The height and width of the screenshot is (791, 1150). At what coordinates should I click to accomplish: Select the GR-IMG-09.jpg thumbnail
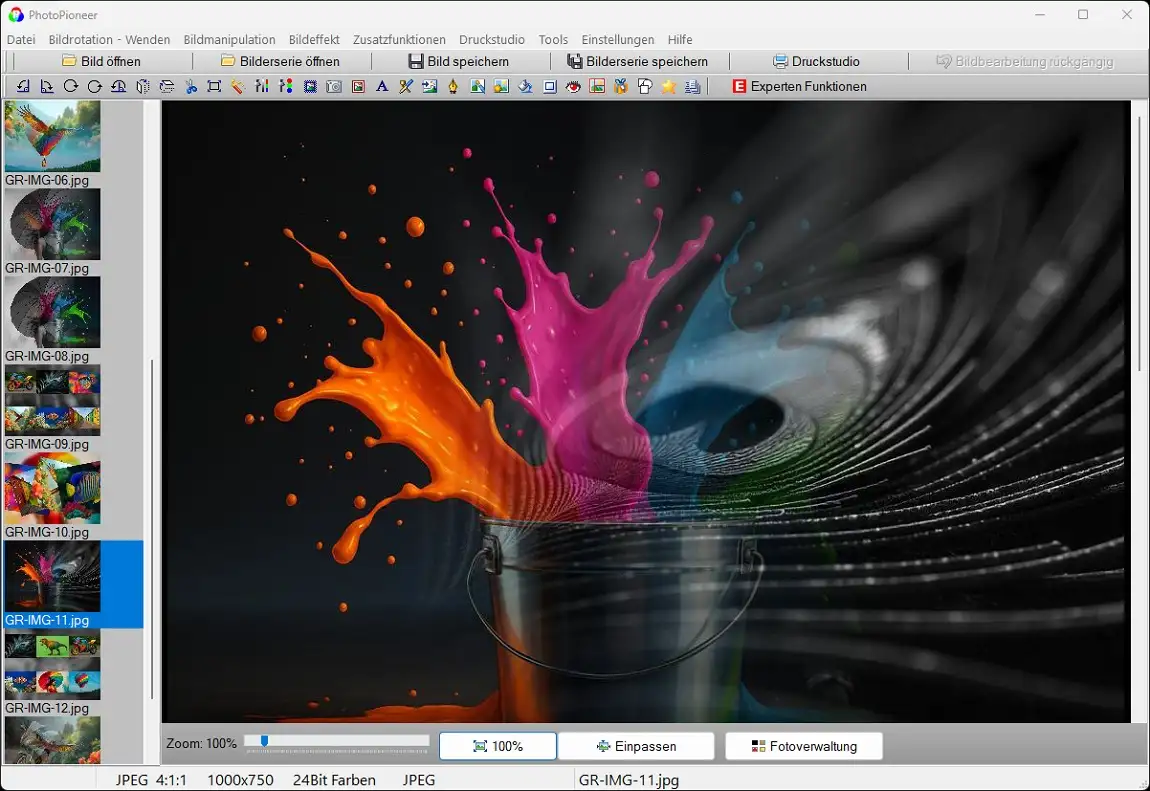click(x=52, y=400)
